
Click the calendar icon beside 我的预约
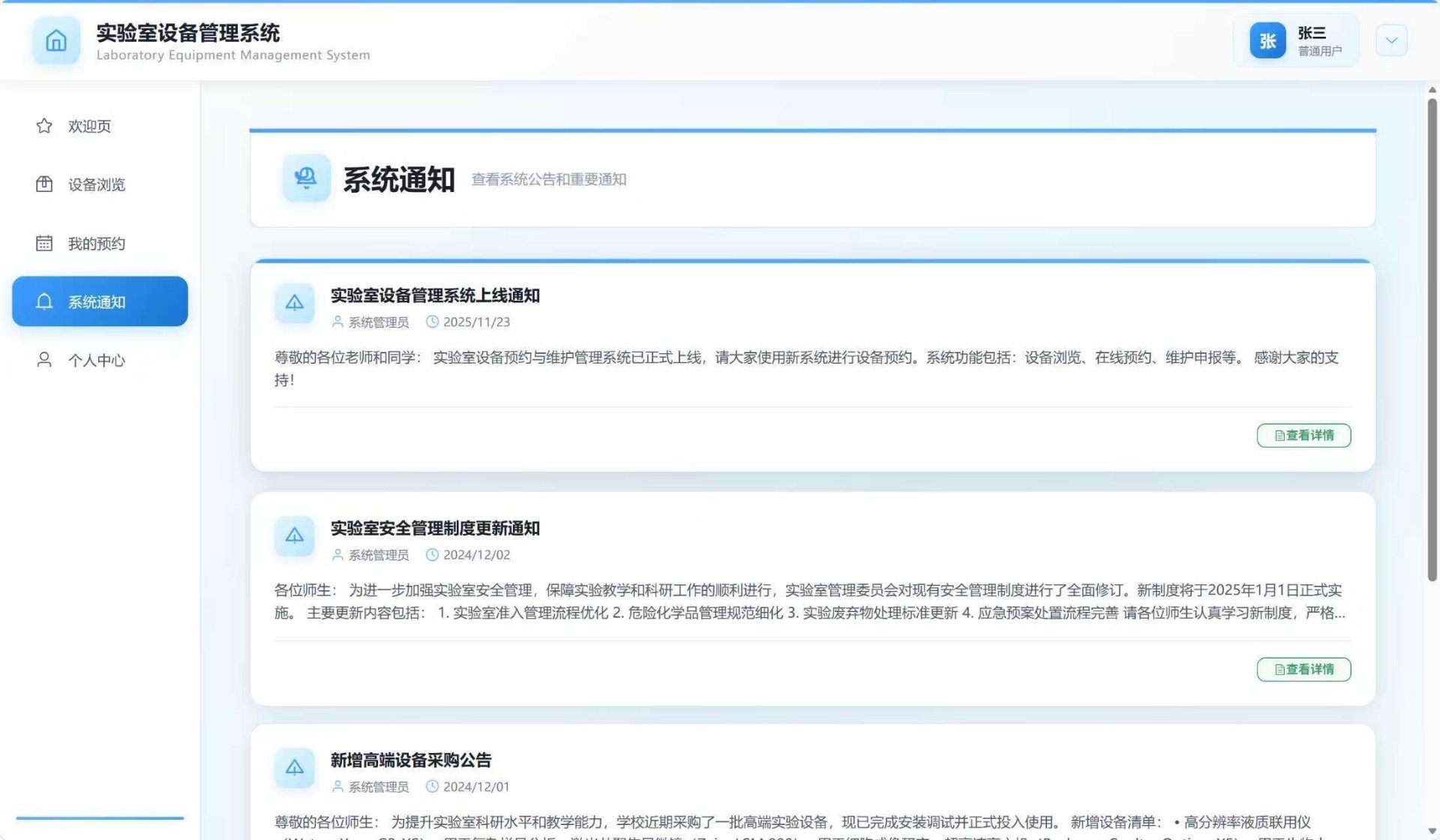[x=44, y=243]
